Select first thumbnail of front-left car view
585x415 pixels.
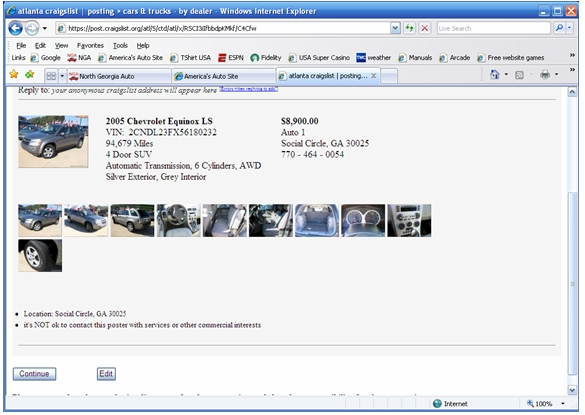click(x=40, y=220)
